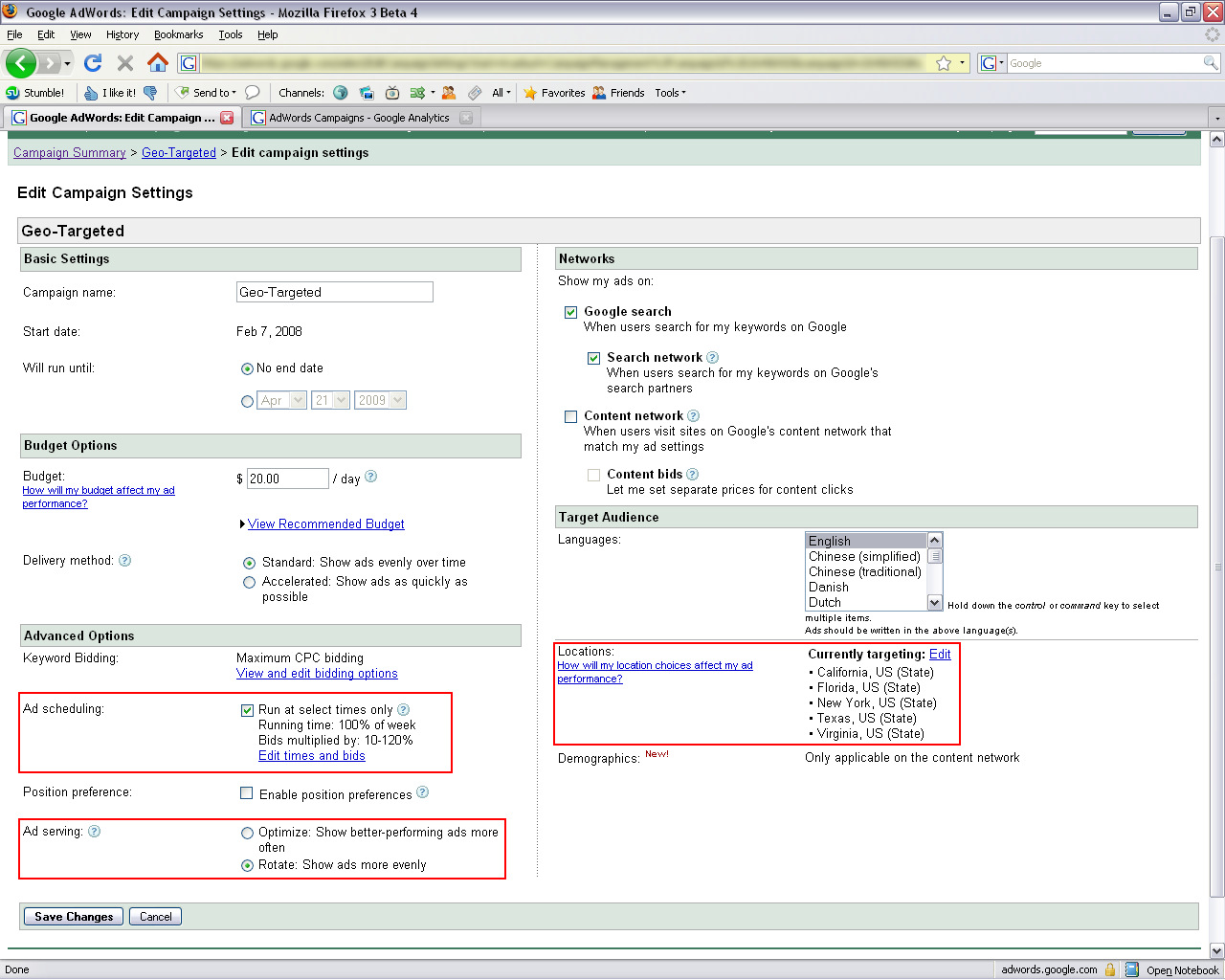Open the end date day dropdown

click(x=330, y=400)
